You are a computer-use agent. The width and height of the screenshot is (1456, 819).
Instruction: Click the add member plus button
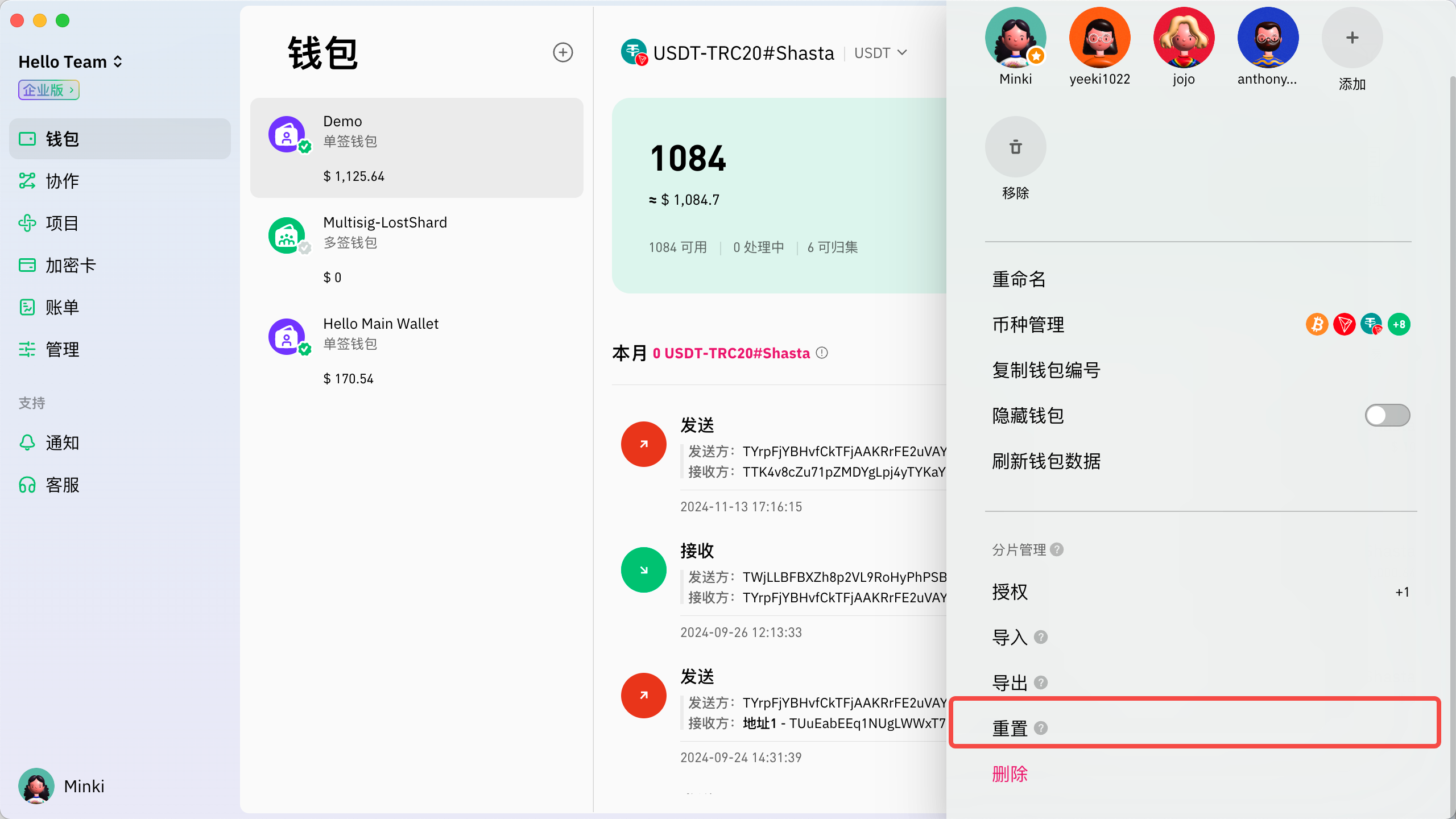coord(1352,38)
